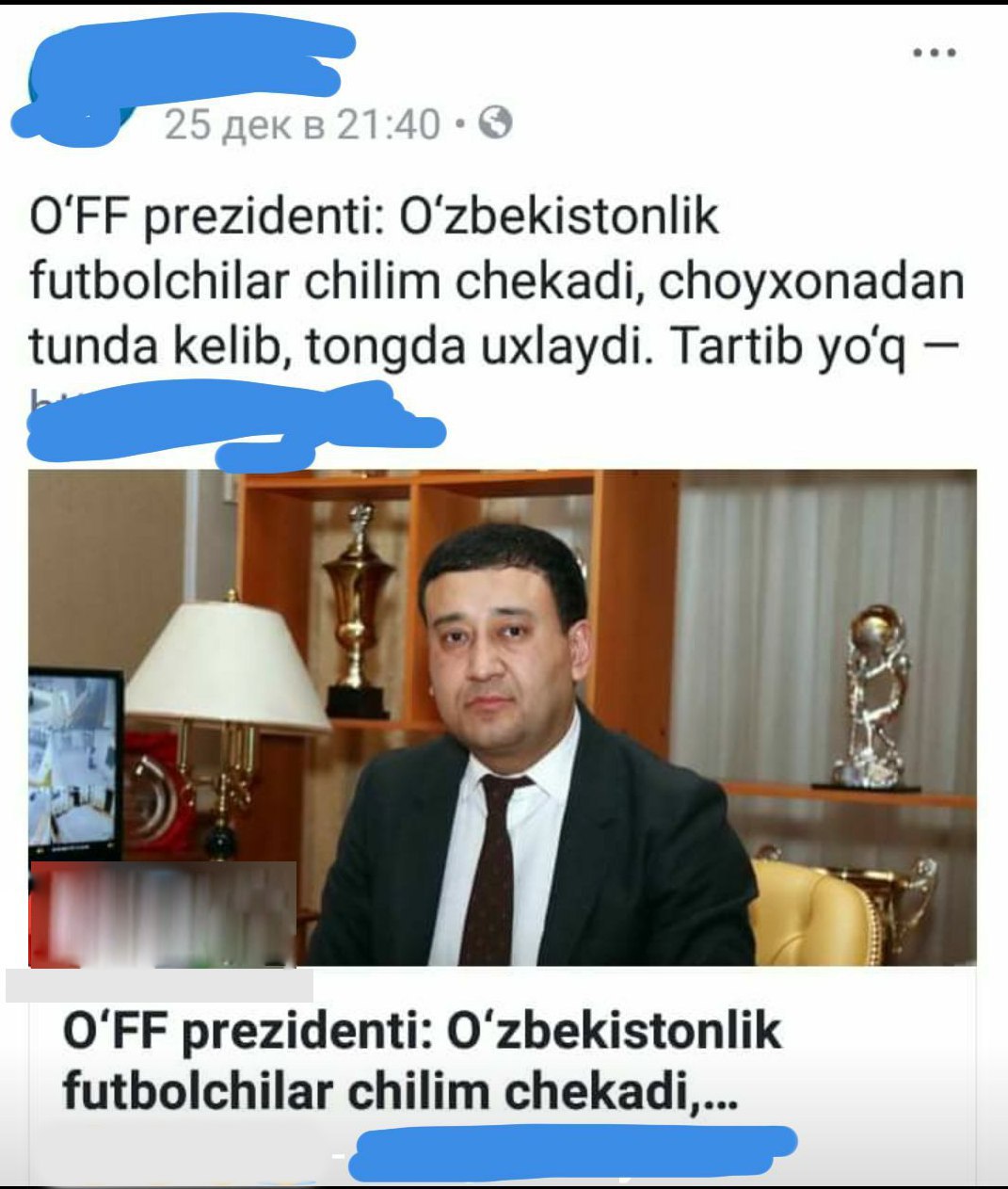Click the first post text line O'FF prezidenti: O'zbekistonlik
1008x1189 pixels.
(376, 217)
